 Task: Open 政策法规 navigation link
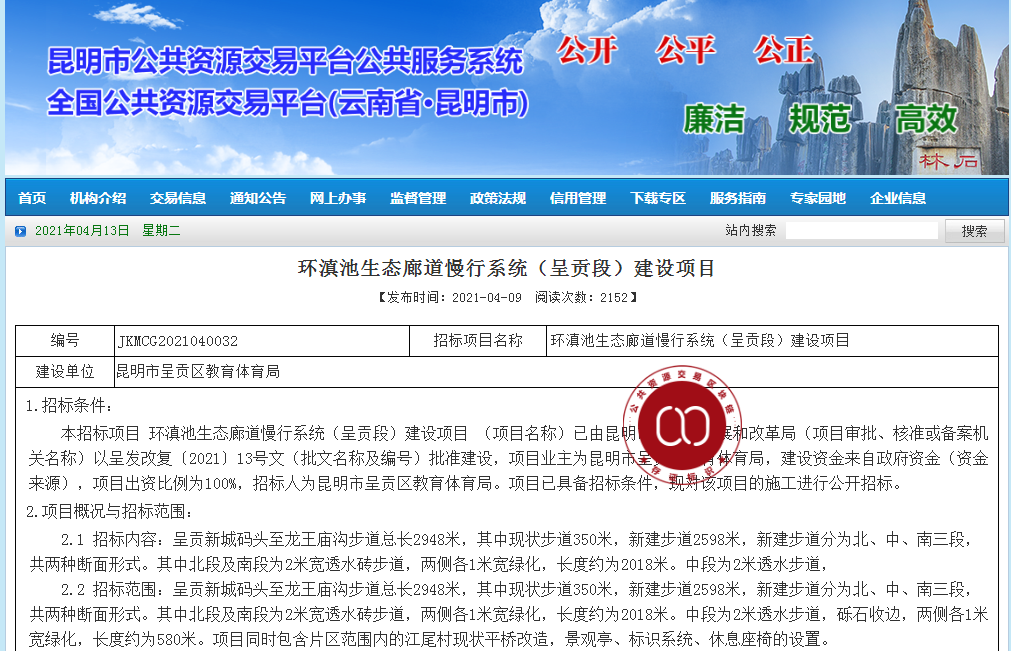(x=498, y=198)
